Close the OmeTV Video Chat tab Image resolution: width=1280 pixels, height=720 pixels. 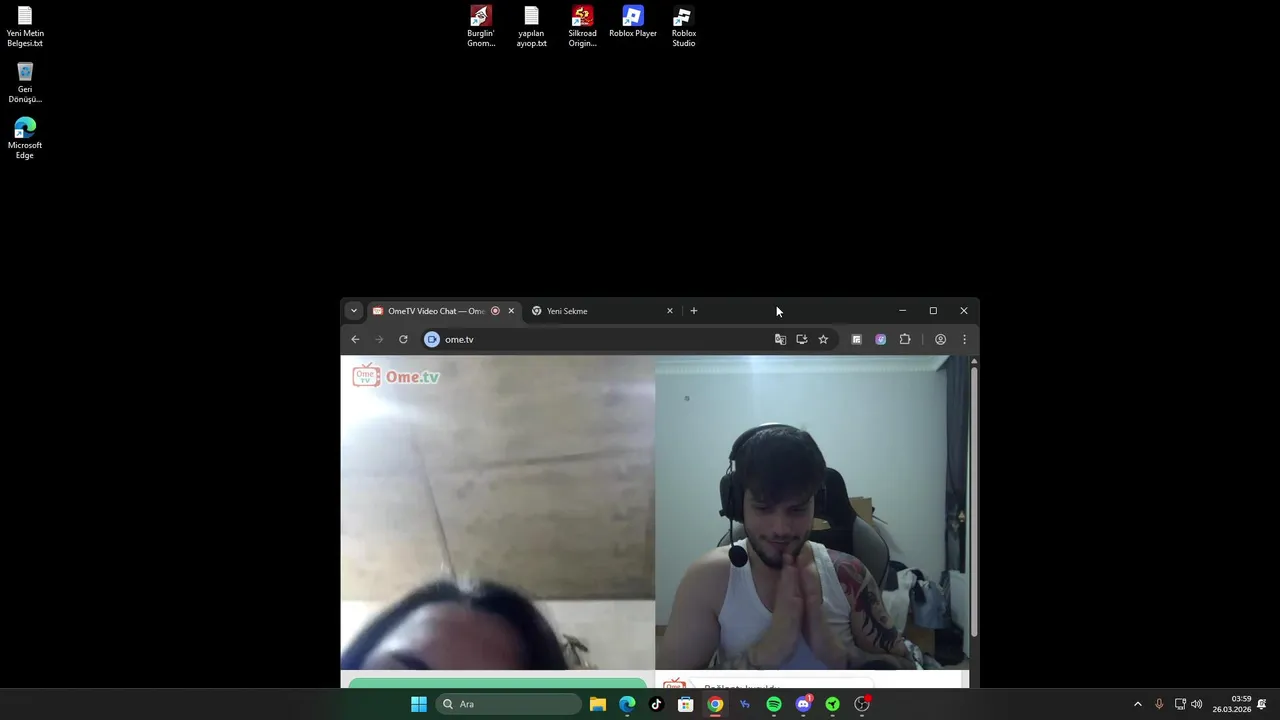[511, 311]
